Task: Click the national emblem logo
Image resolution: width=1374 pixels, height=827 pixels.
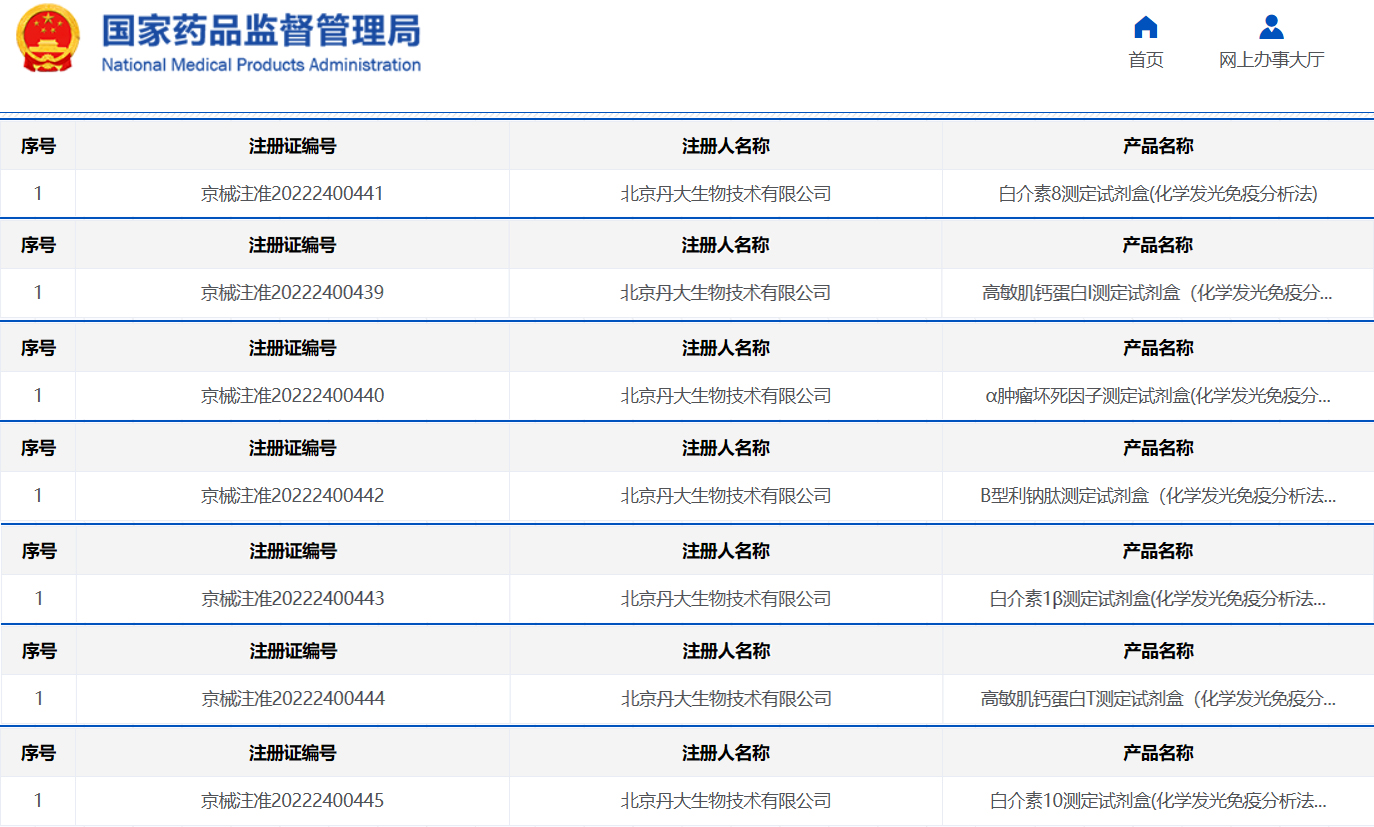Action: tap(48, 38)
